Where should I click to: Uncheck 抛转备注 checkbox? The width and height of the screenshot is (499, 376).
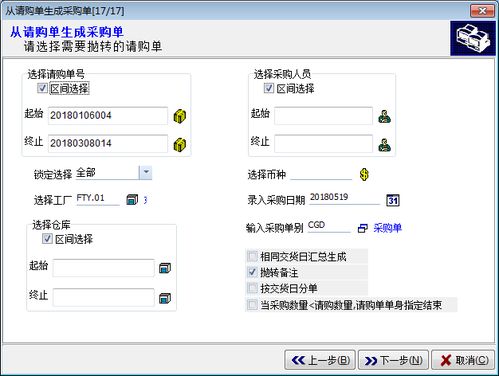click(252, 272)
